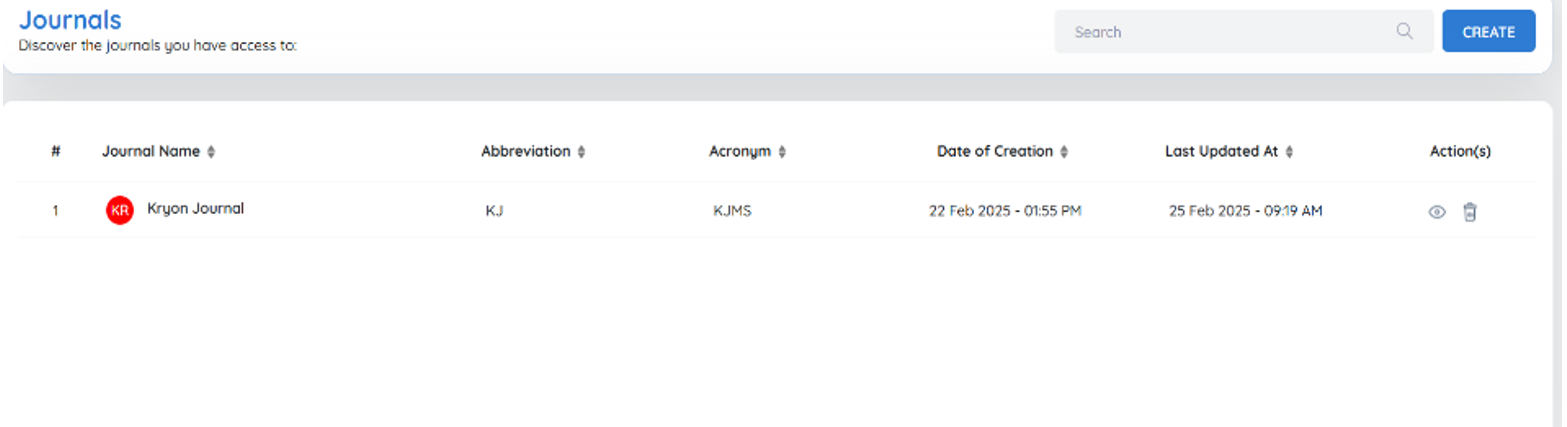1567x427 pixels.
Task: Focus the Search input field
Action: (1244, 31)
